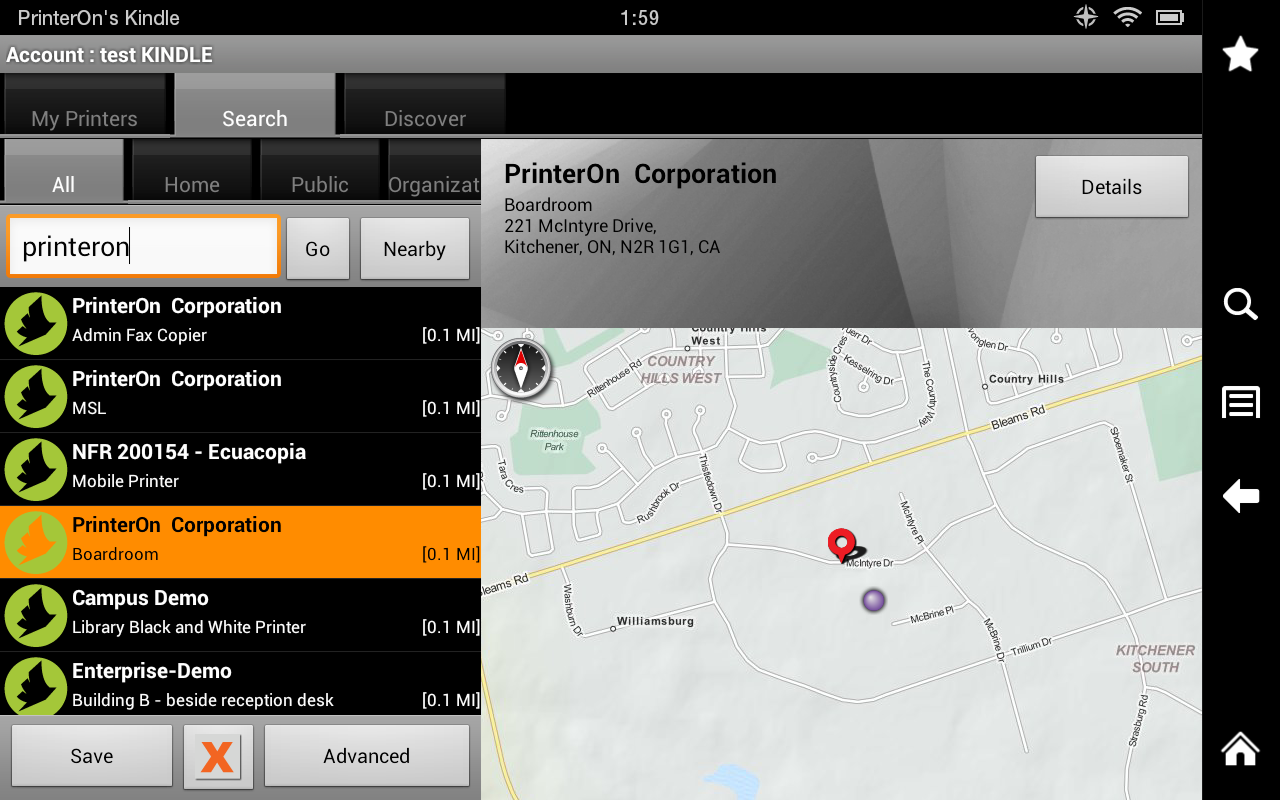The width and height of the screenshot is (1280, 800).
Task: Click the Details button for PrinterOn Corporation
Action: 1111,186
